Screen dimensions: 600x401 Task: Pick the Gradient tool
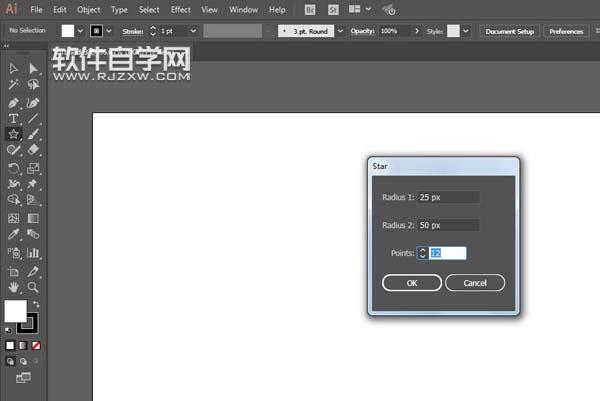tap(33, 218)
